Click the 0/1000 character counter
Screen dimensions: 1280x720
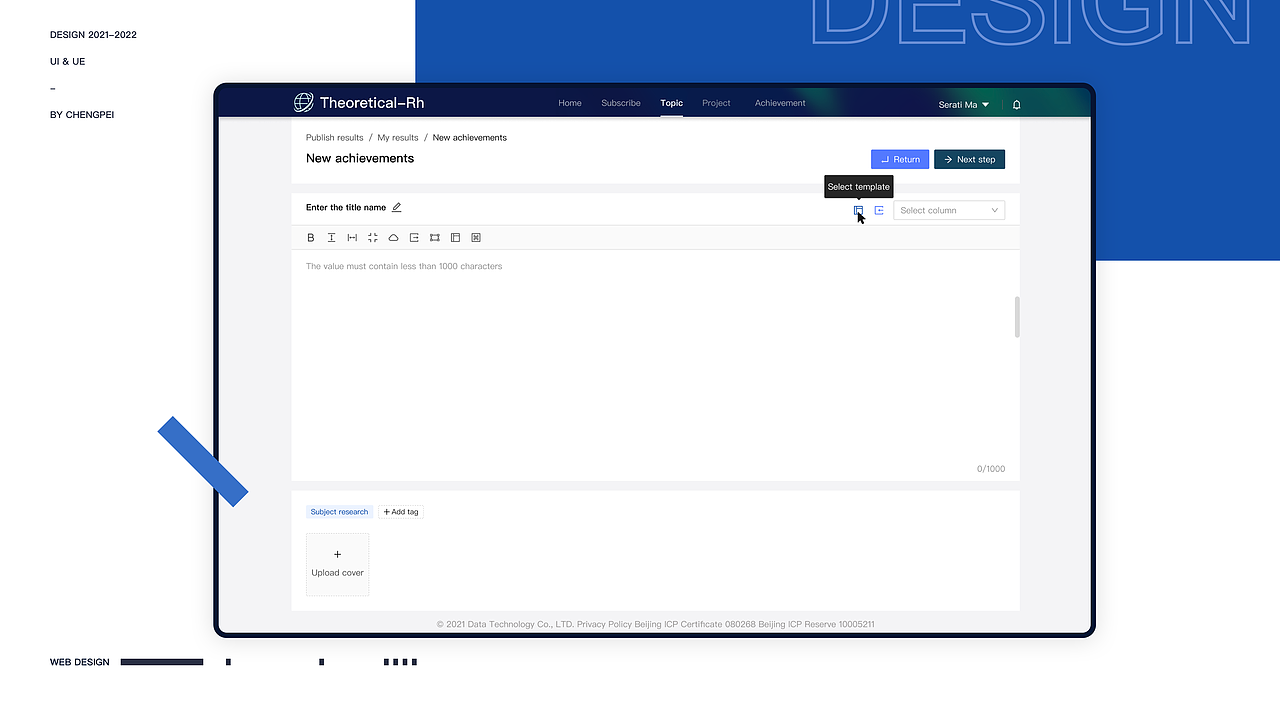coord(991,469)
